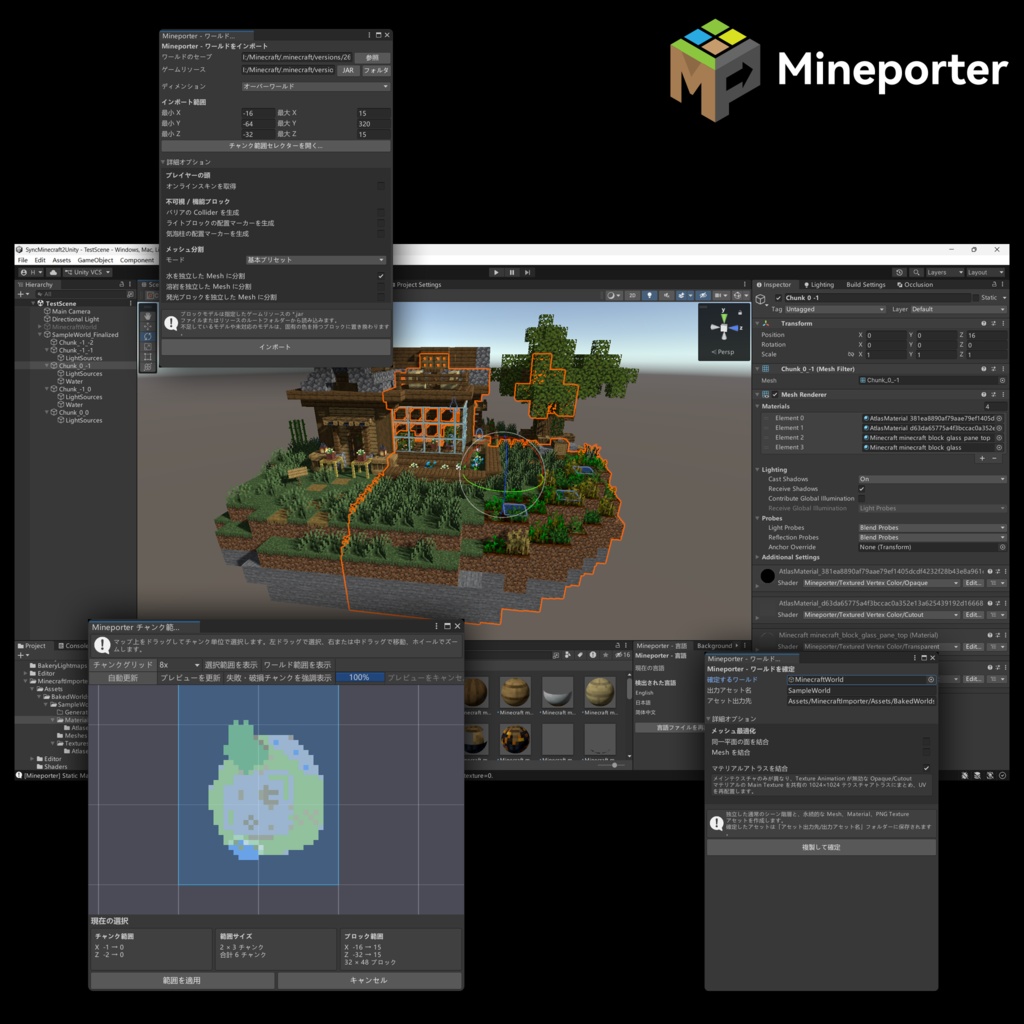Click the Play button in Unity toolbar
Viewport: 1024px width, 1024px height.
tap(496, 272)
